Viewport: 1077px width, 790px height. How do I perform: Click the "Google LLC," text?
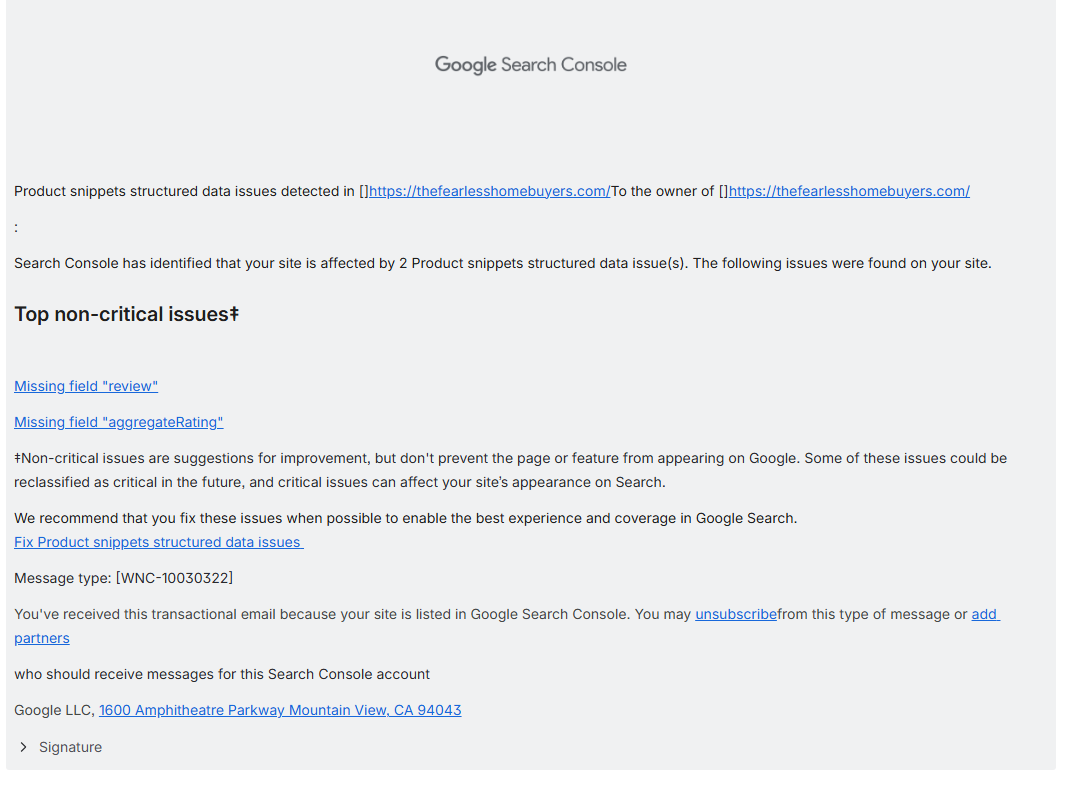pyautogui.click(x=54, y=711)
